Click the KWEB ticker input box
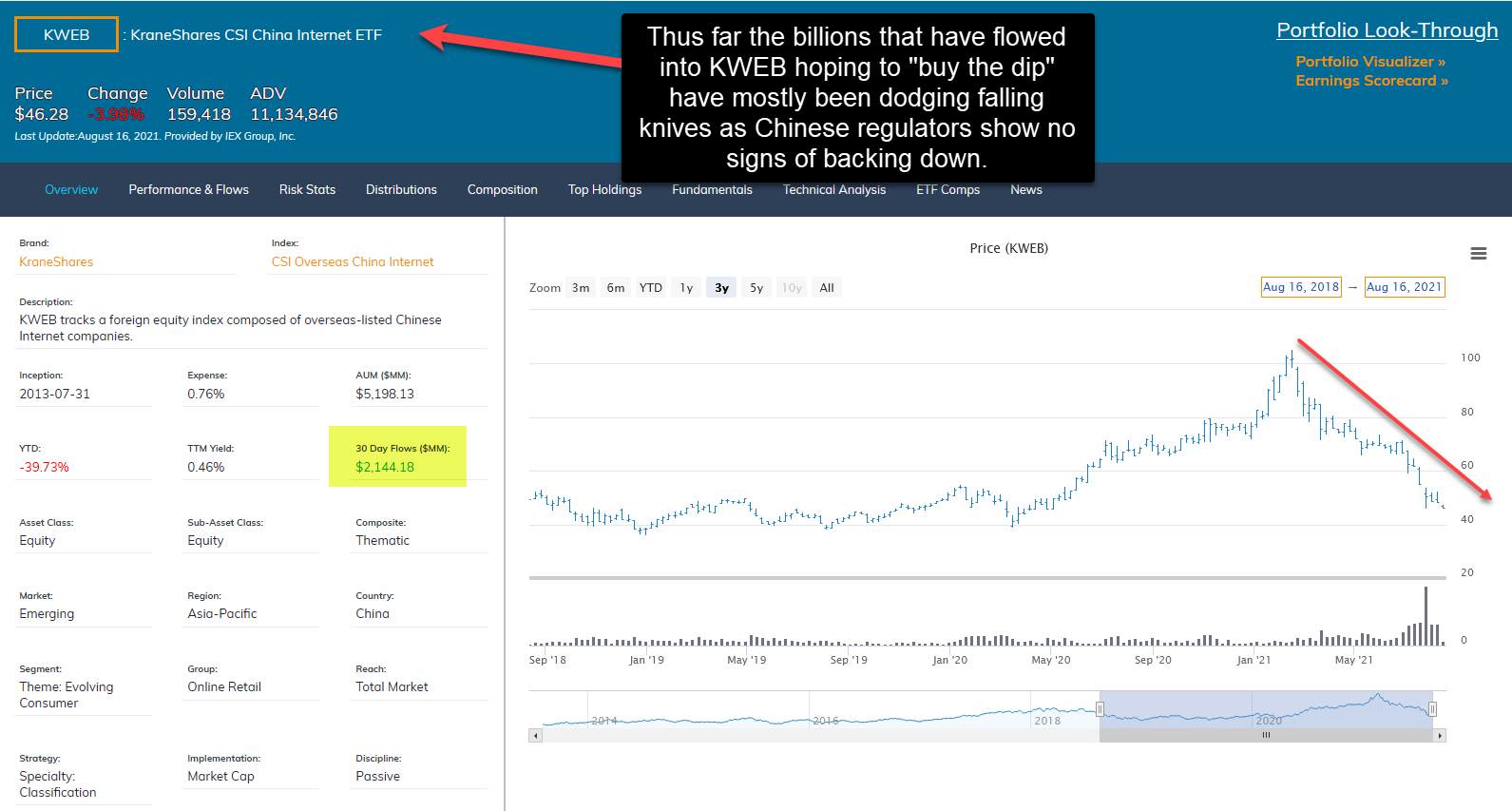The width and height of the screenshot is (1512, 811). pos(67,35)
